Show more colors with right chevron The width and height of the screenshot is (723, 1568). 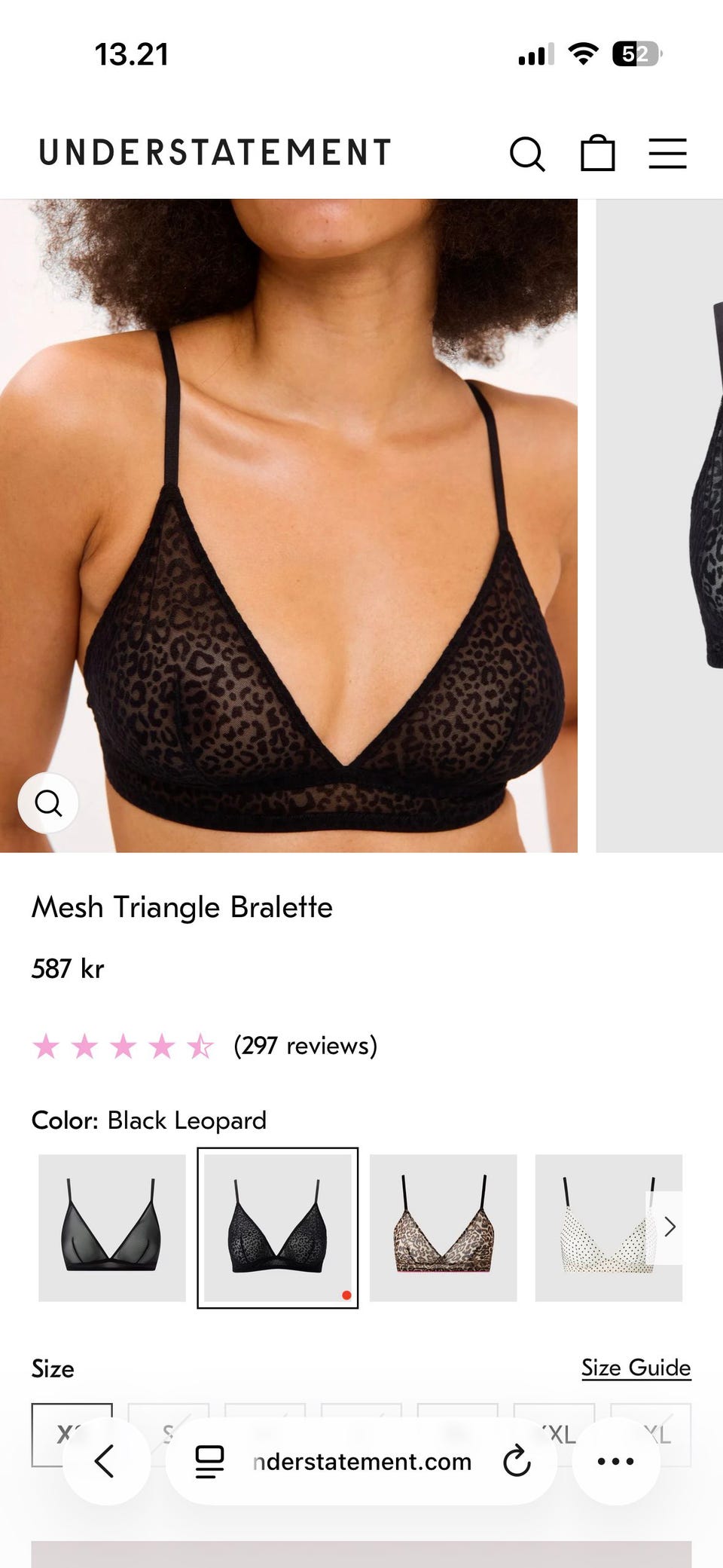(670, 1227)
